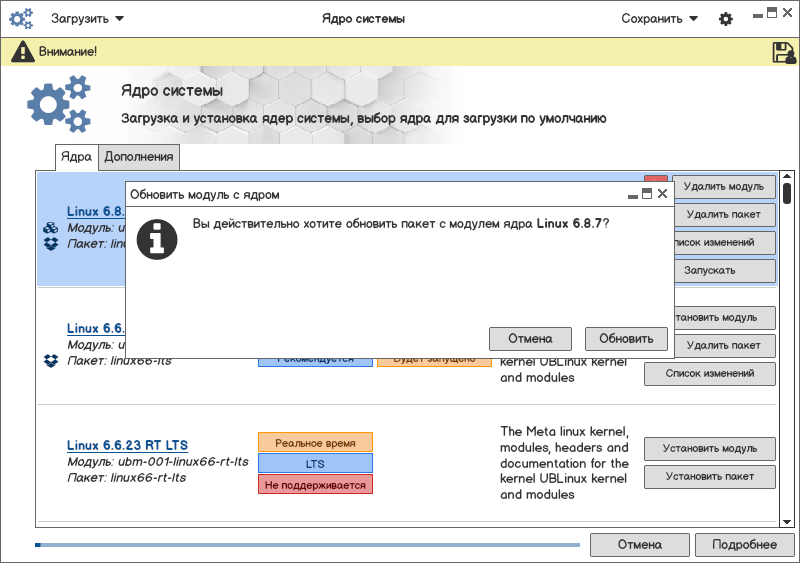Close the Обновить модуль с ядром dialog
The image size is (800, 563).
pos(662,193)
